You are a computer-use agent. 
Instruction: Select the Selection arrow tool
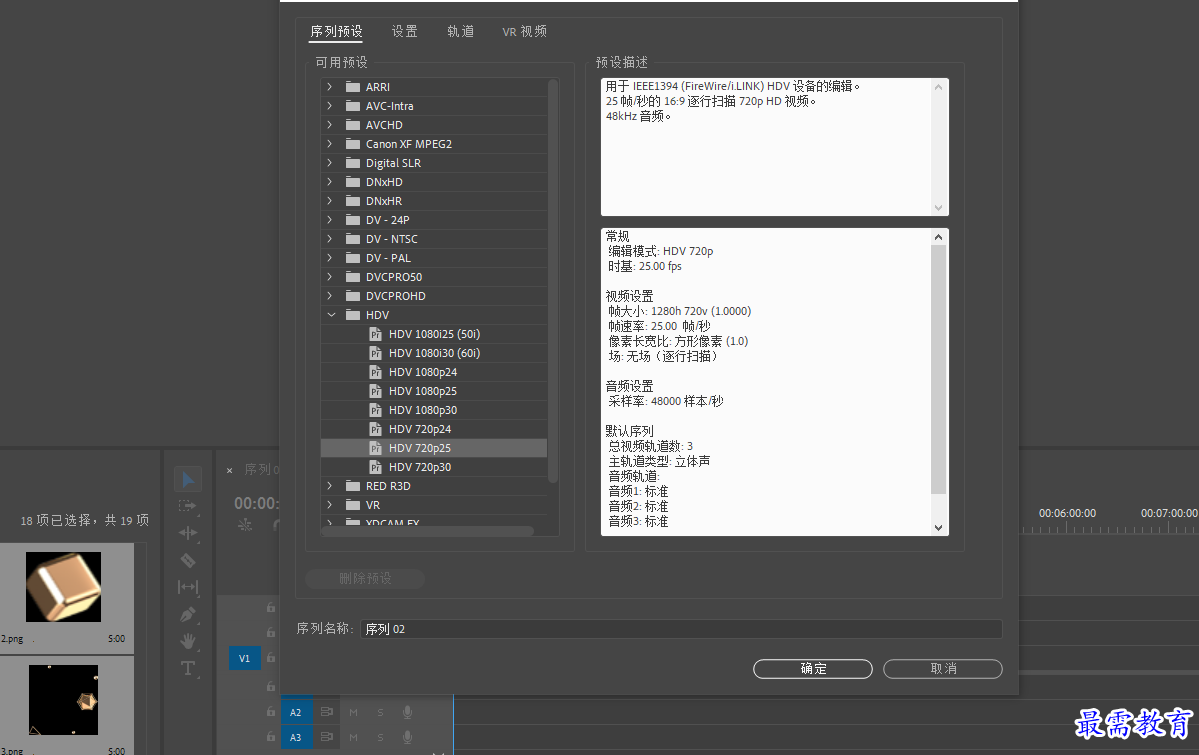188,480
